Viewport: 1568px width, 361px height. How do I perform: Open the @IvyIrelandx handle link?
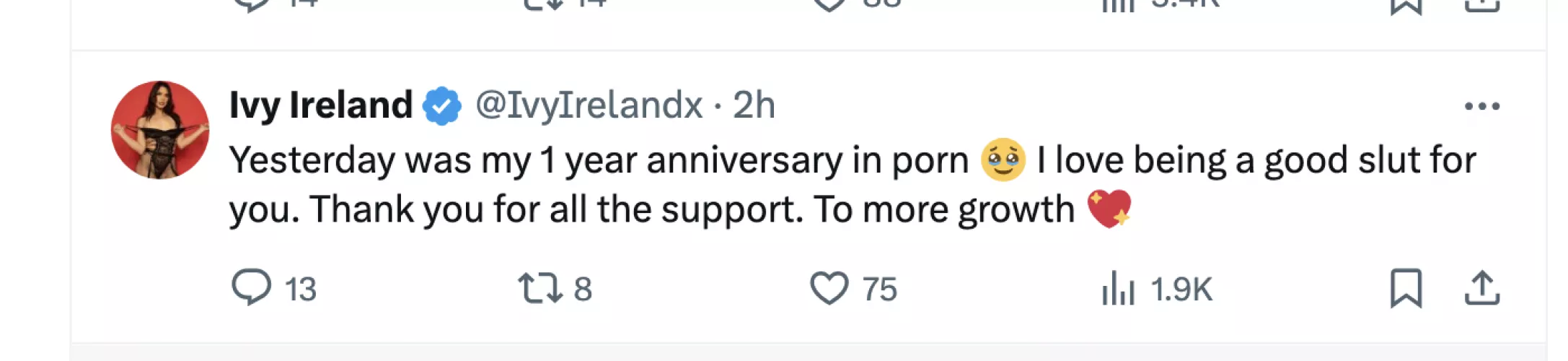[x=589, y=105]
